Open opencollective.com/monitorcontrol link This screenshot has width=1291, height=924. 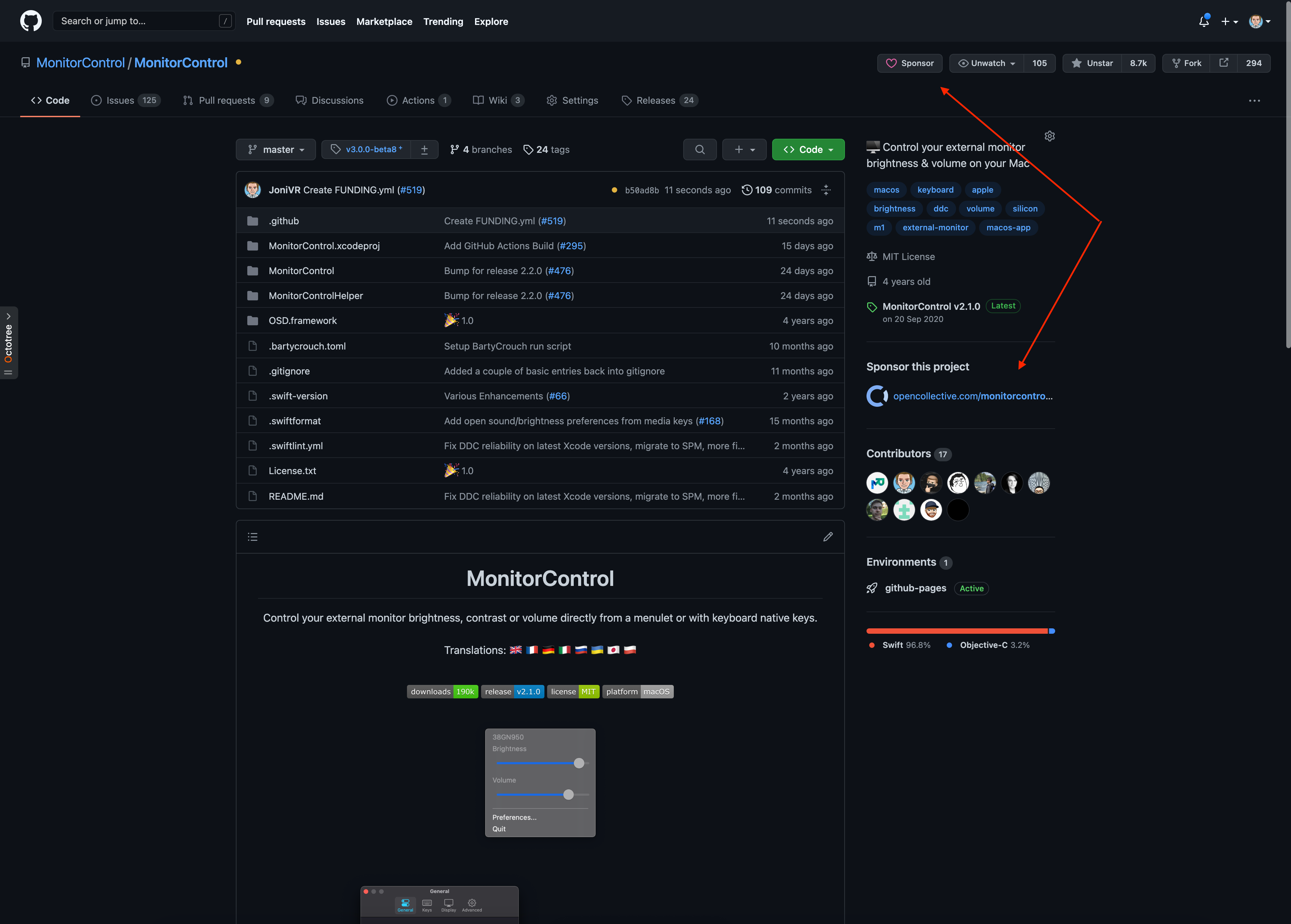coord(973,395)
